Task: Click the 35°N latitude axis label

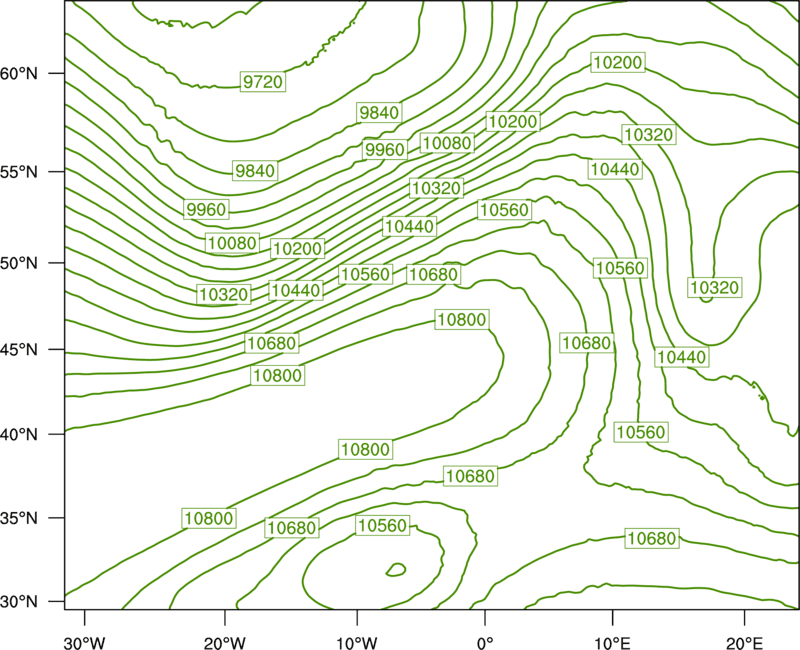Action: [x=19, y=518]
